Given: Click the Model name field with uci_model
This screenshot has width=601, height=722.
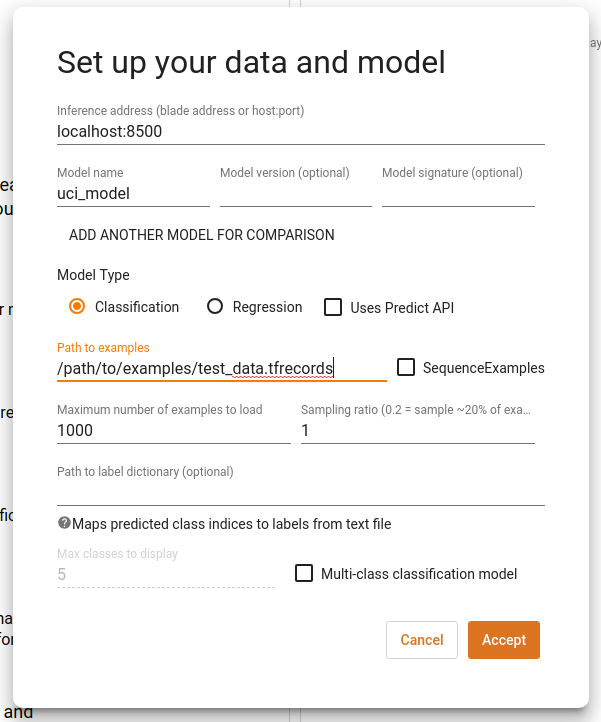Looking at the screenshot, I should click(133, 194).
